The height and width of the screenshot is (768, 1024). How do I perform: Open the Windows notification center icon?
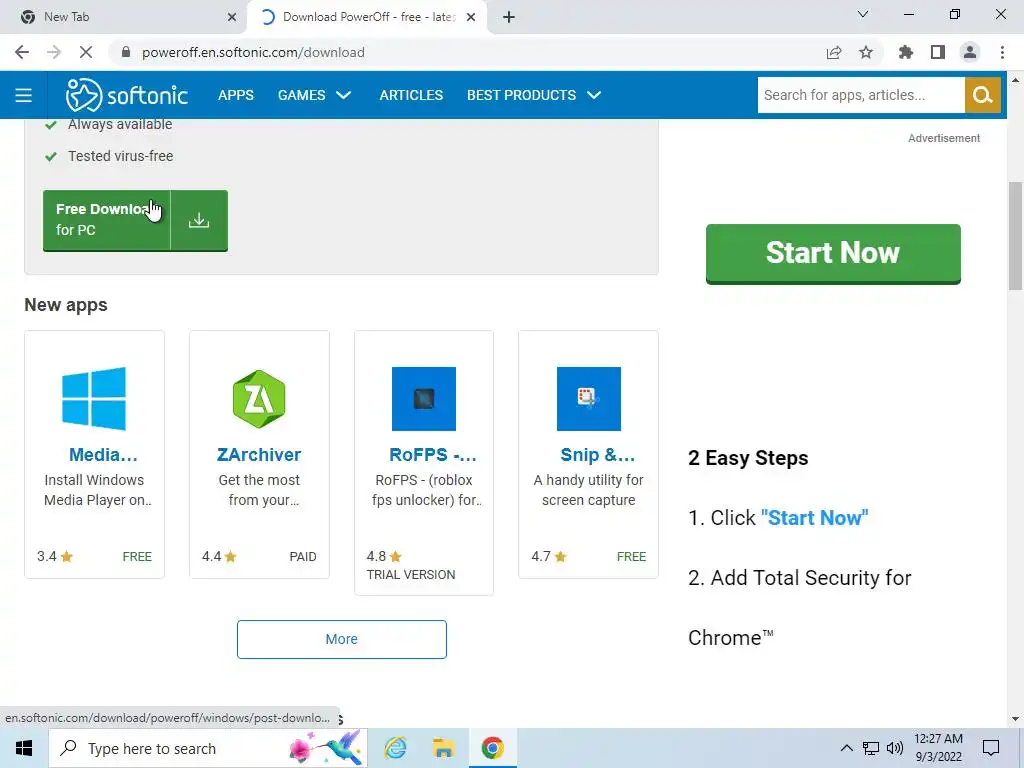(991, 748)
